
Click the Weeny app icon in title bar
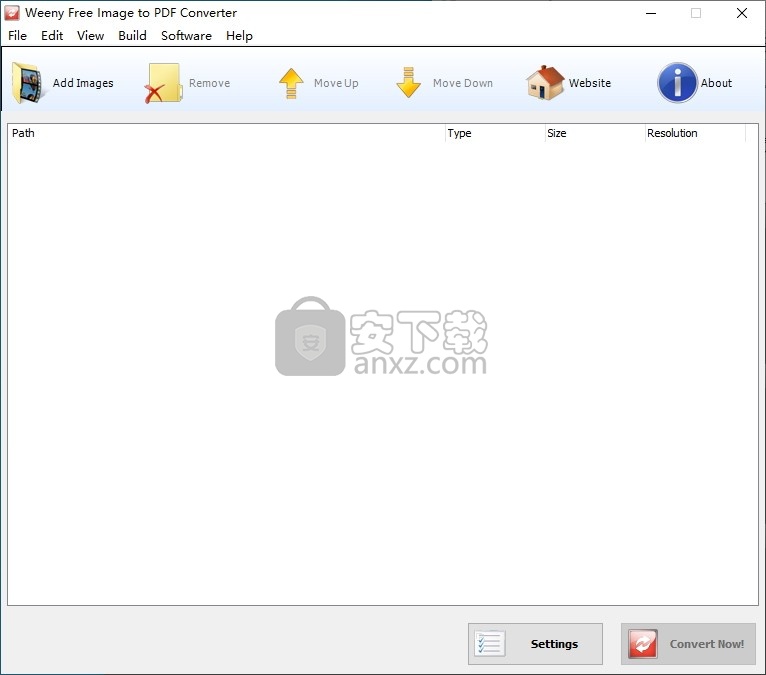tap(12, 13)
